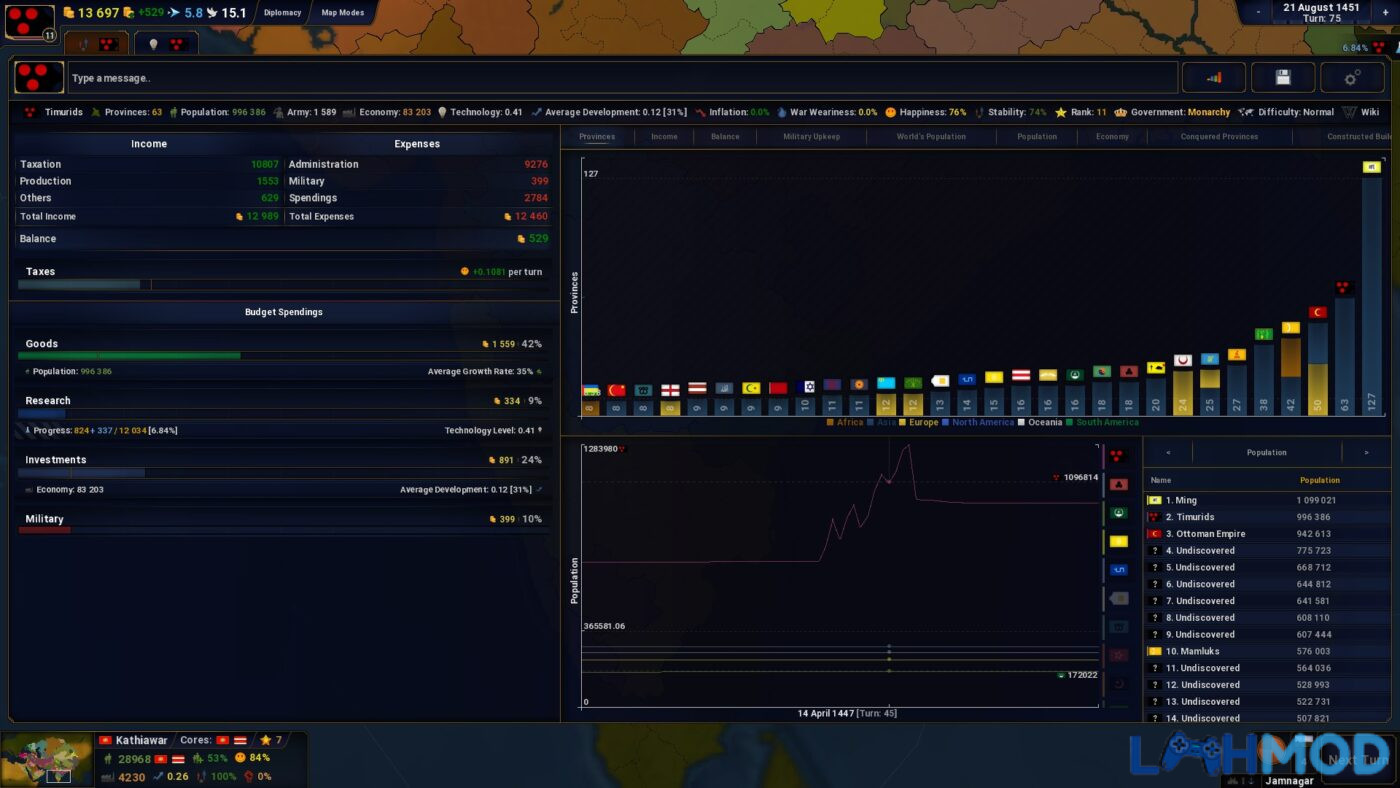Open the Diplomacy menu
Viewport: 1400px width, 788px height.
click(x=282, y=13)
